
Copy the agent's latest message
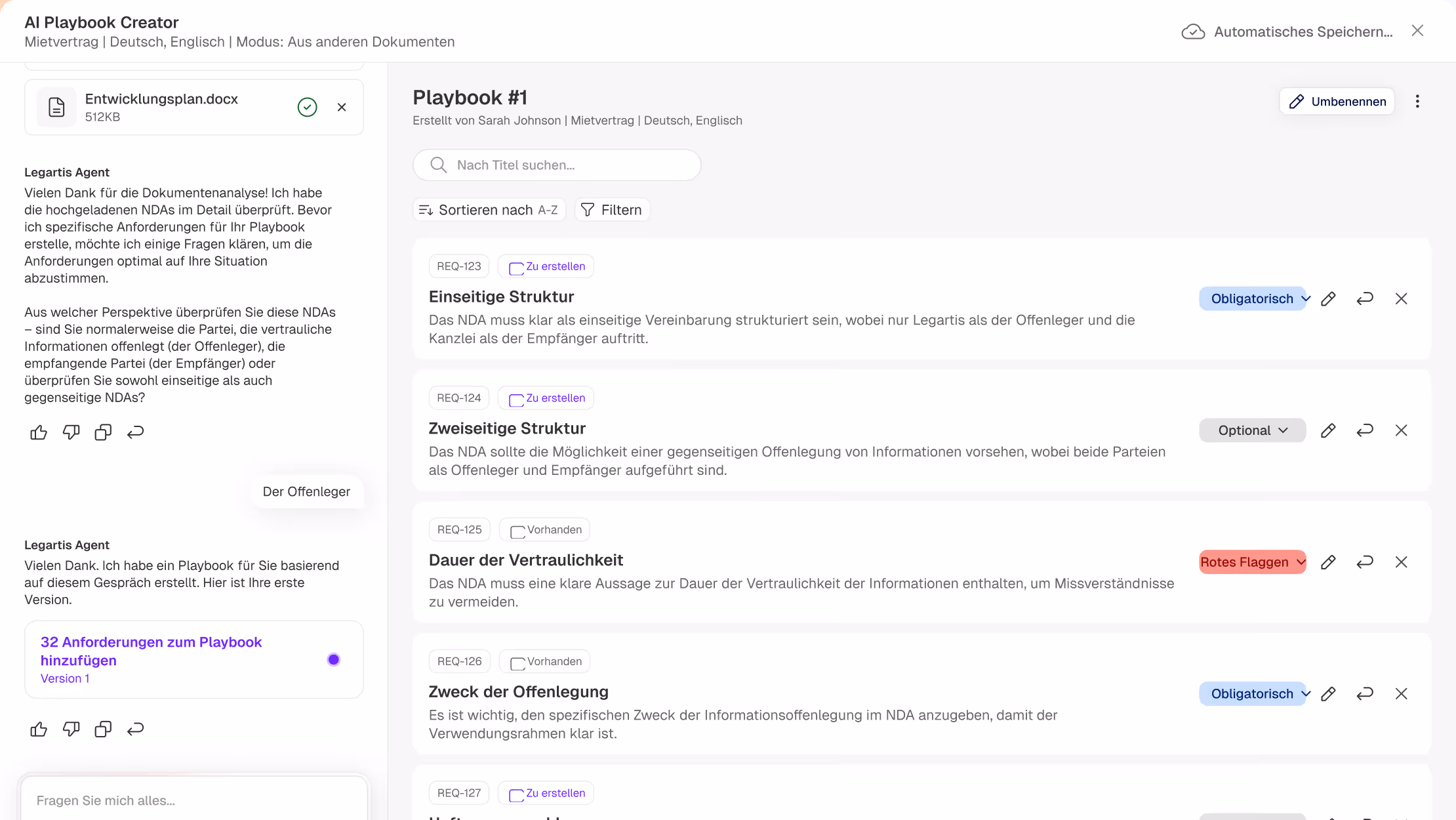(103, 729)
